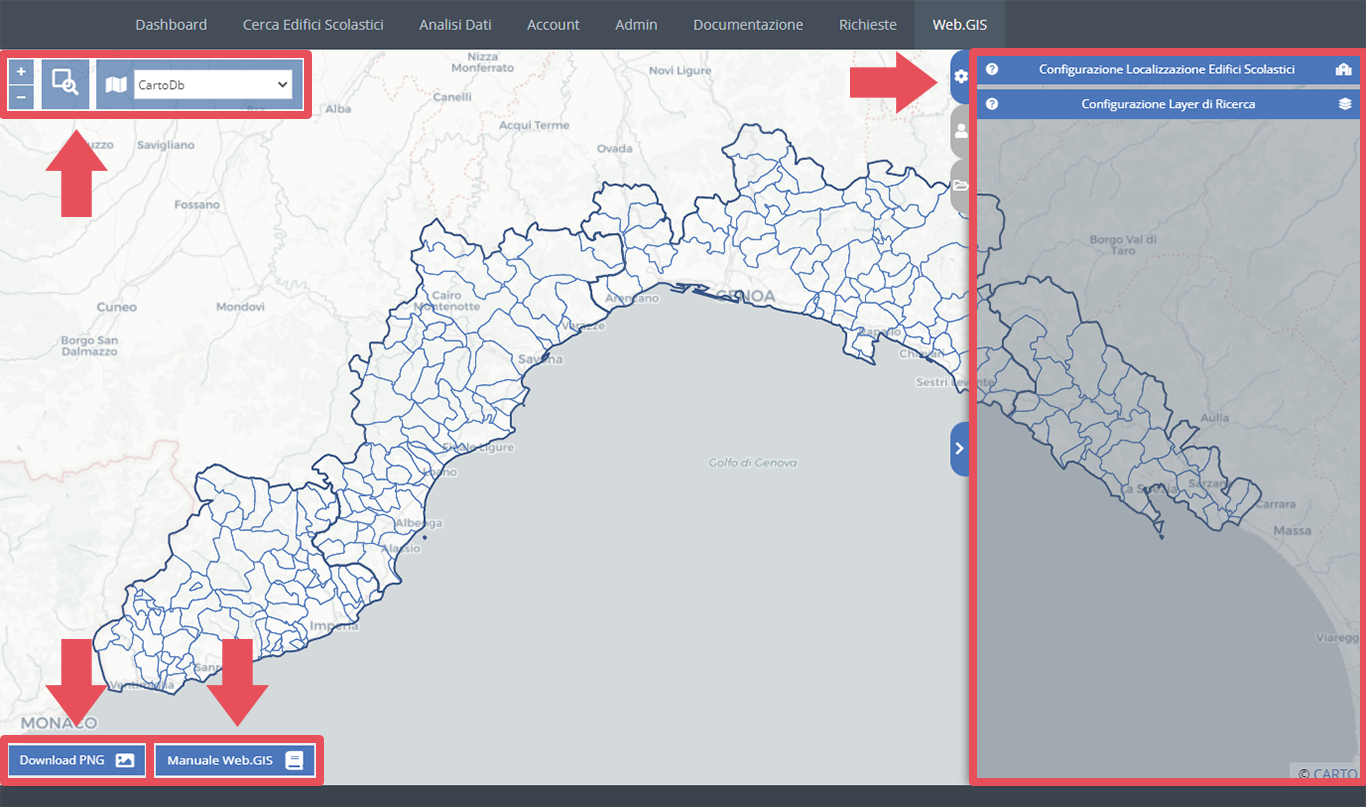Click the buildings icon on Configurazione Localizzazione header
This screenshot has width=1366, height=807.
click(x=1345, y=69)
